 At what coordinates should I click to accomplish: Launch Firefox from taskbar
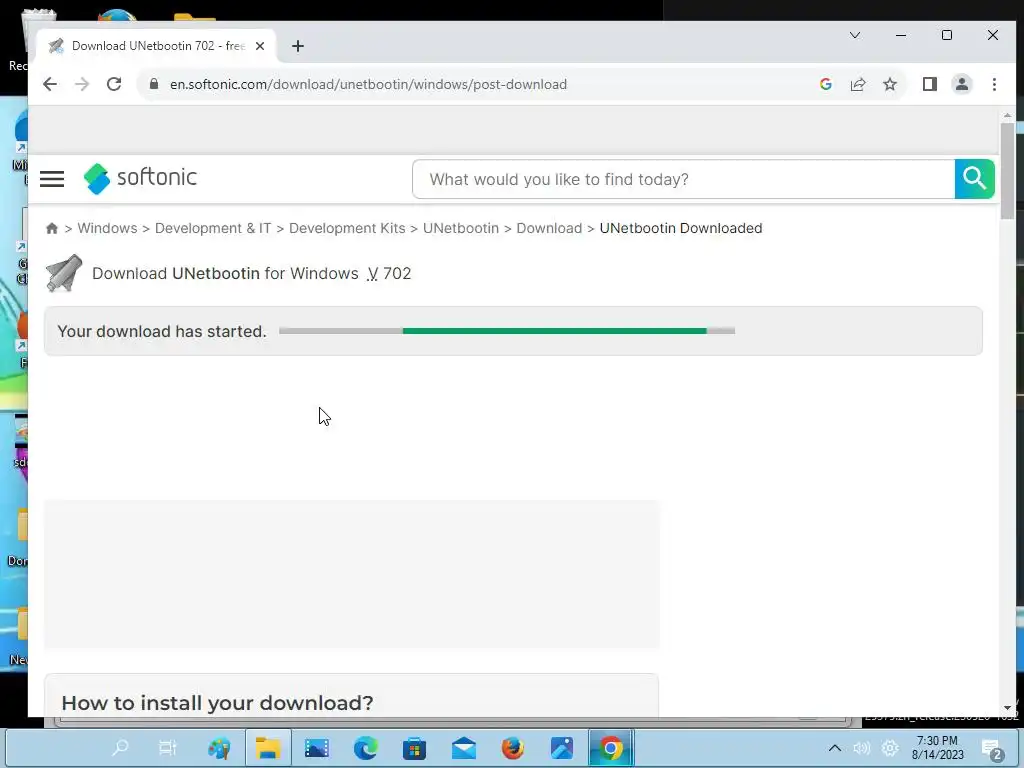[513, 748]
